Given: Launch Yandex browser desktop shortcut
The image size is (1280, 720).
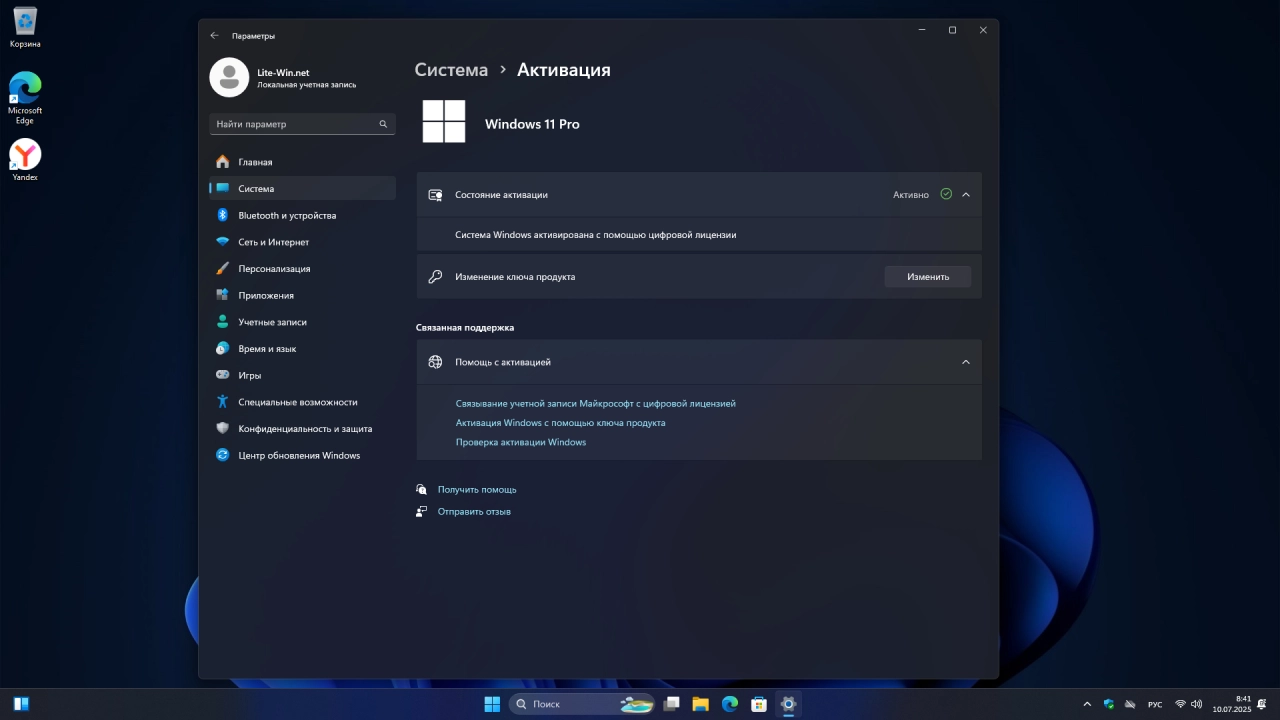Looking at the screenshot, I should click(25, 159).
